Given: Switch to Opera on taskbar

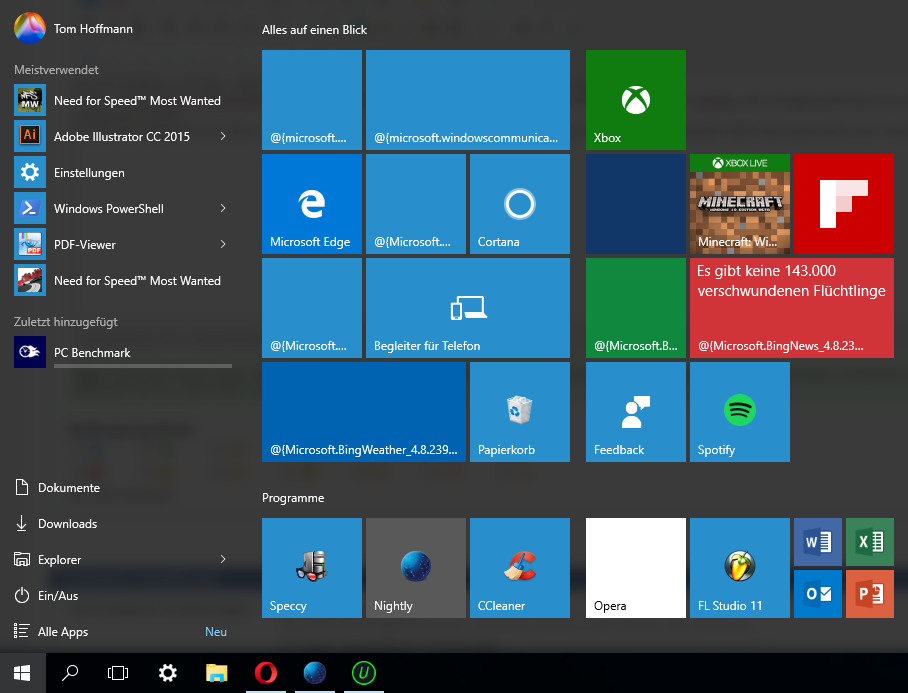Looking at the screenshot, I should (x=266, y=673).
